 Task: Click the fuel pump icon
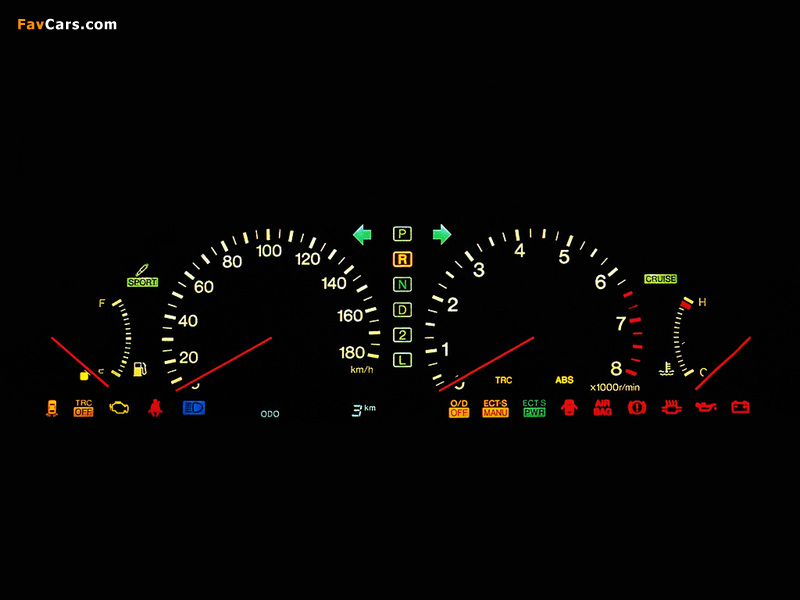139,370
